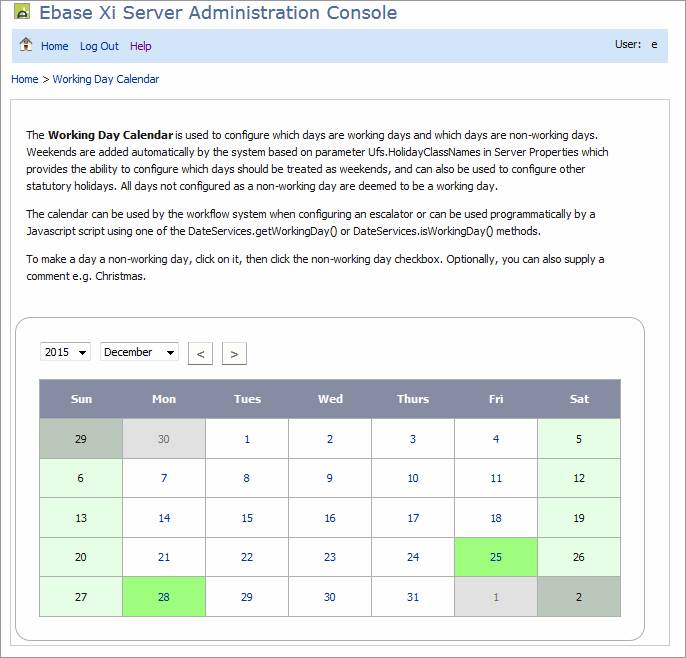Screen dimensions: 686x658
Task: Choose Wednesday December 16
Action: [x=330, y=518]
